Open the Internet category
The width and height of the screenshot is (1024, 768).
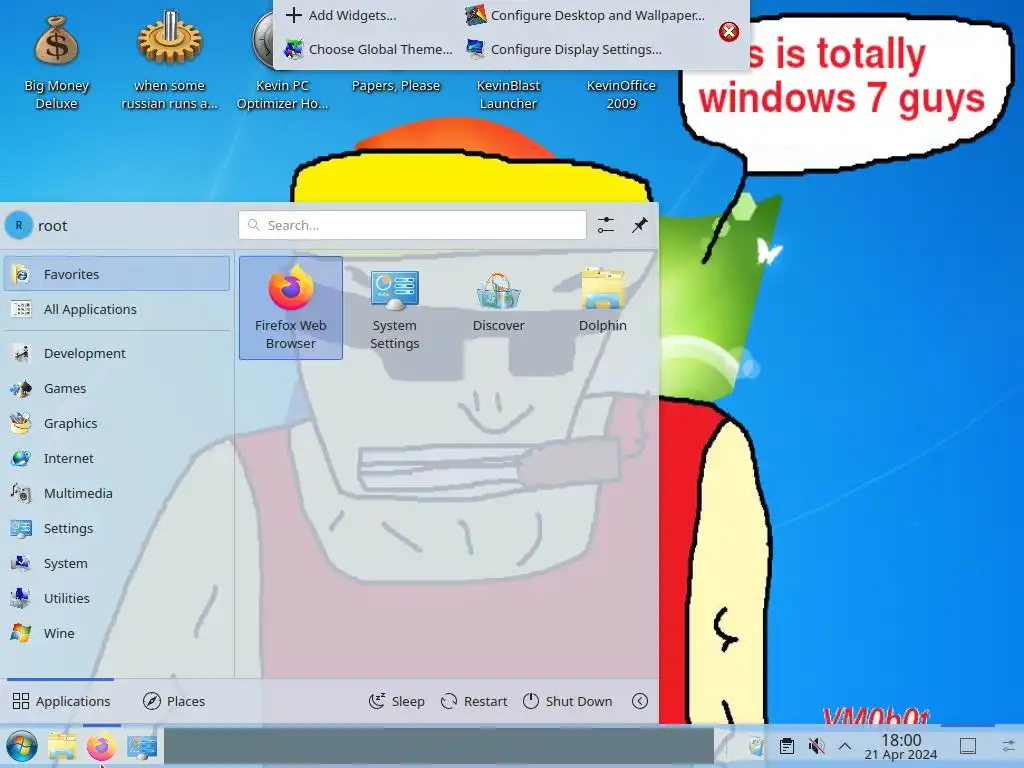click(x=117, y=458)
